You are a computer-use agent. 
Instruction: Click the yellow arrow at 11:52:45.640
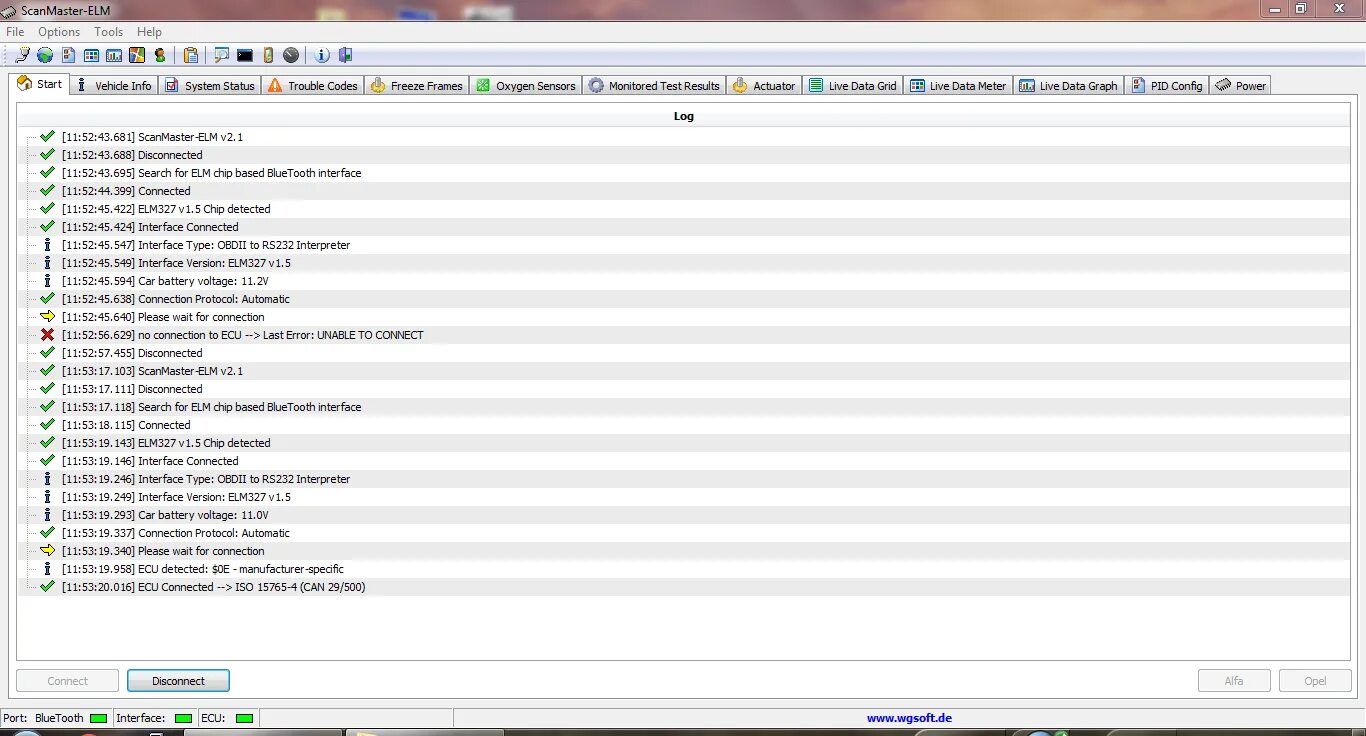pyautogui.click(x=47, y=316)
